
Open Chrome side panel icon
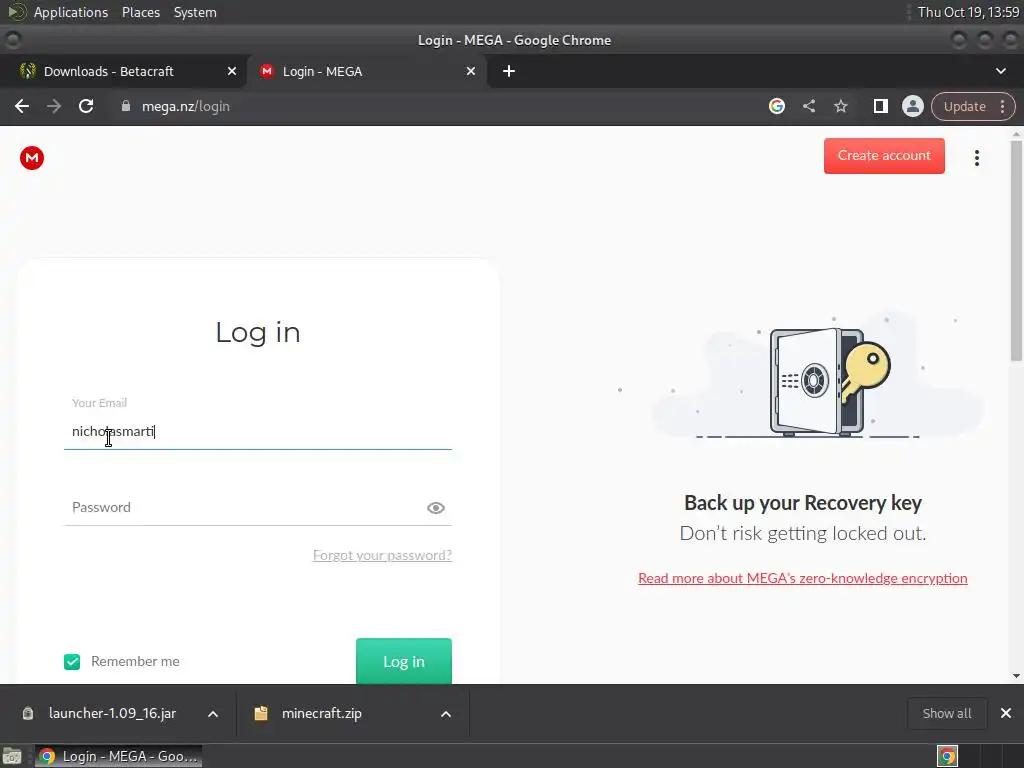[x=880, y=106]
